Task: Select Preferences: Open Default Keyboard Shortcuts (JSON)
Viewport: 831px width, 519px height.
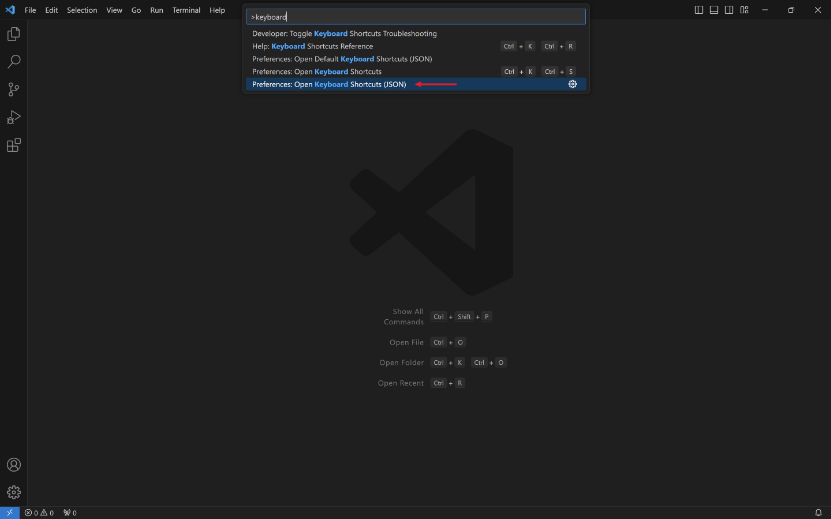Action: (416, 59)
